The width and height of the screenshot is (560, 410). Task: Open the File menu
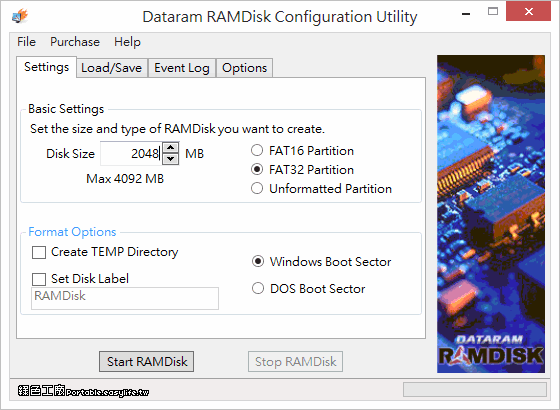pos(26,42)
